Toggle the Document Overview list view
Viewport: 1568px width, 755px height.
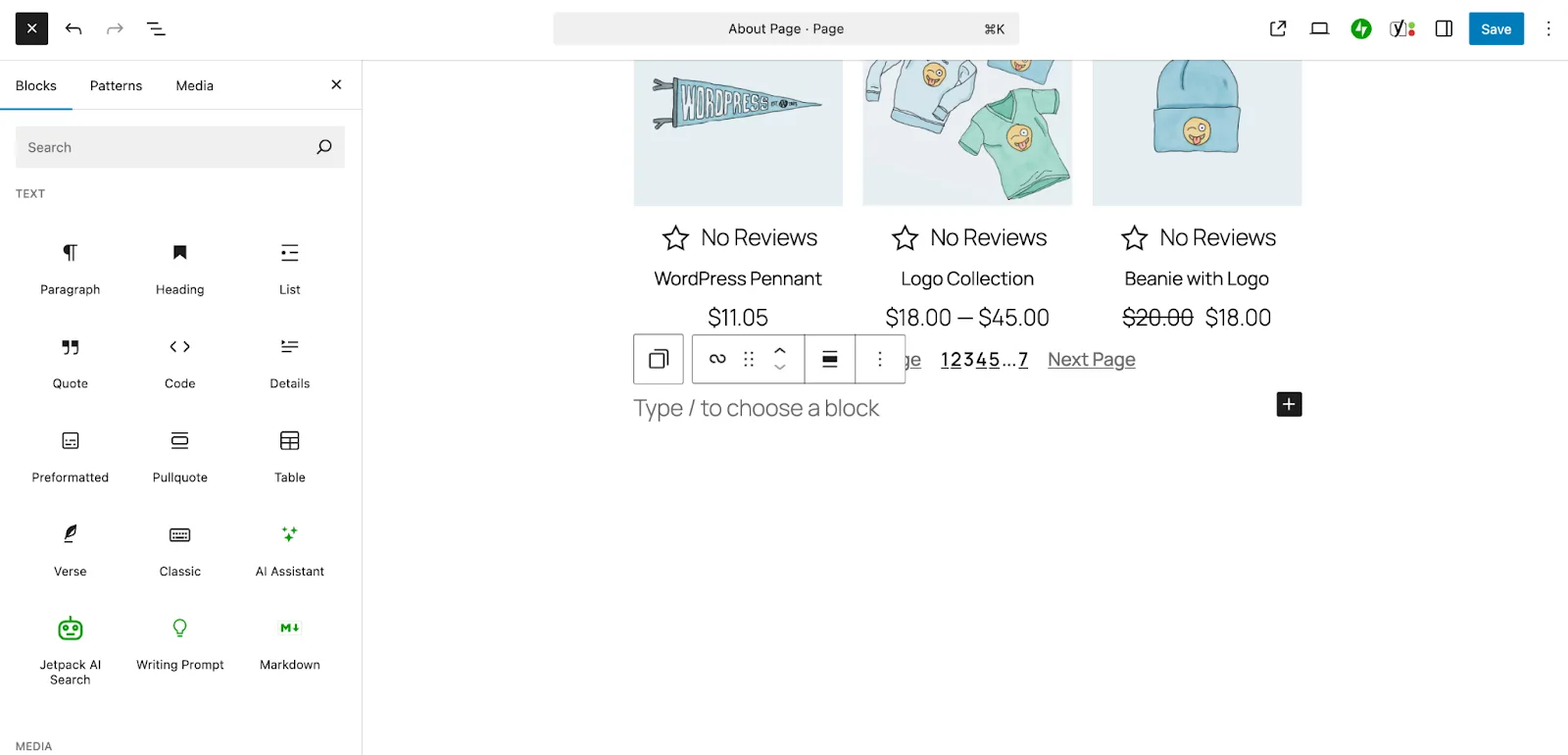(x=156, y=29)
